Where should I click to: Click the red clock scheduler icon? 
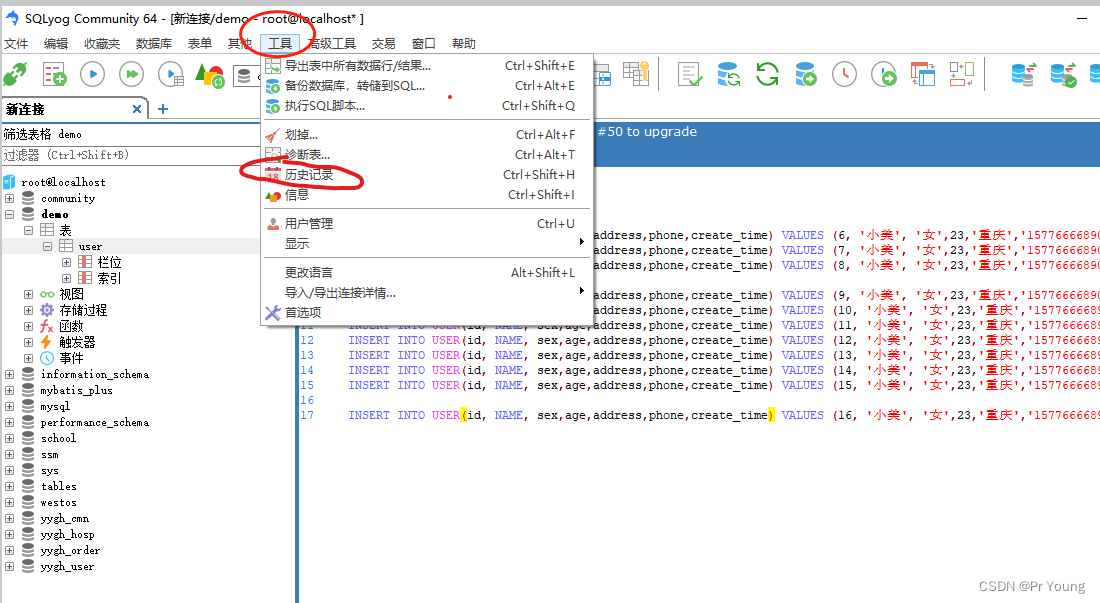coord(844,74)
